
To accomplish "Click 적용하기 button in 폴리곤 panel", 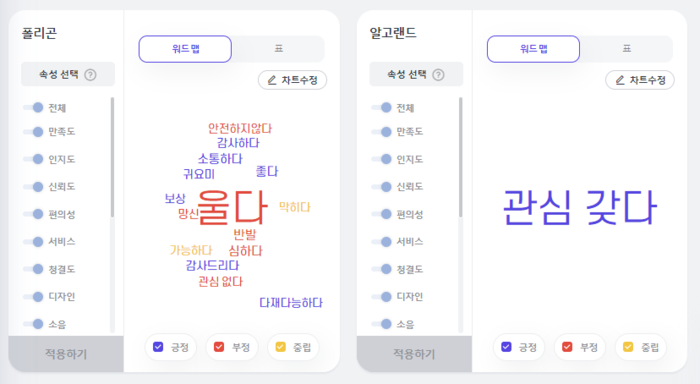I will (66, 354).
